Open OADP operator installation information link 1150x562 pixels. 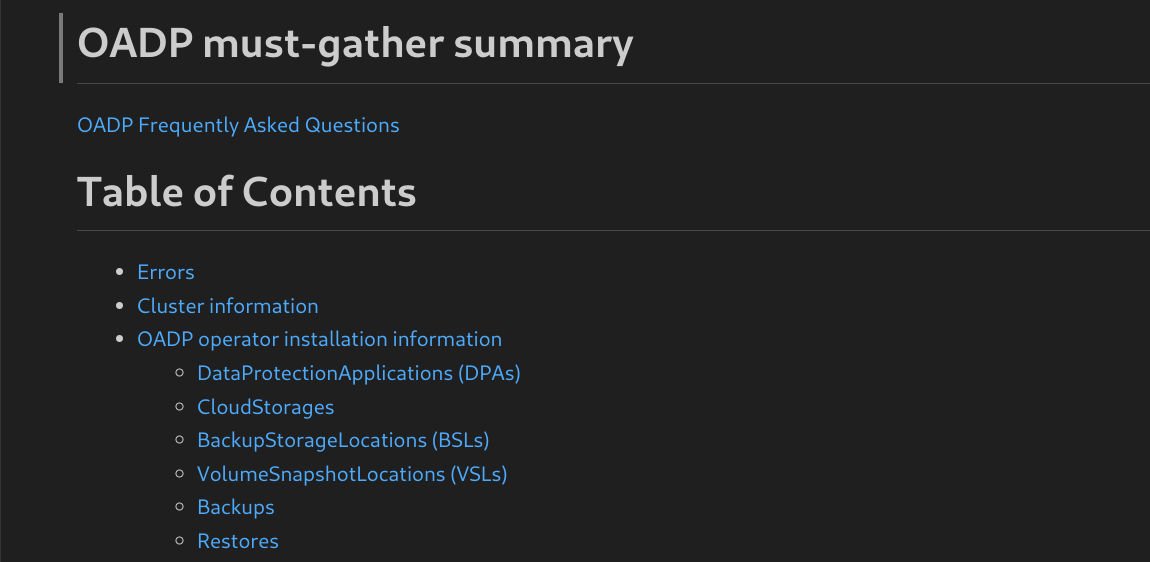(x=319, y=339)
